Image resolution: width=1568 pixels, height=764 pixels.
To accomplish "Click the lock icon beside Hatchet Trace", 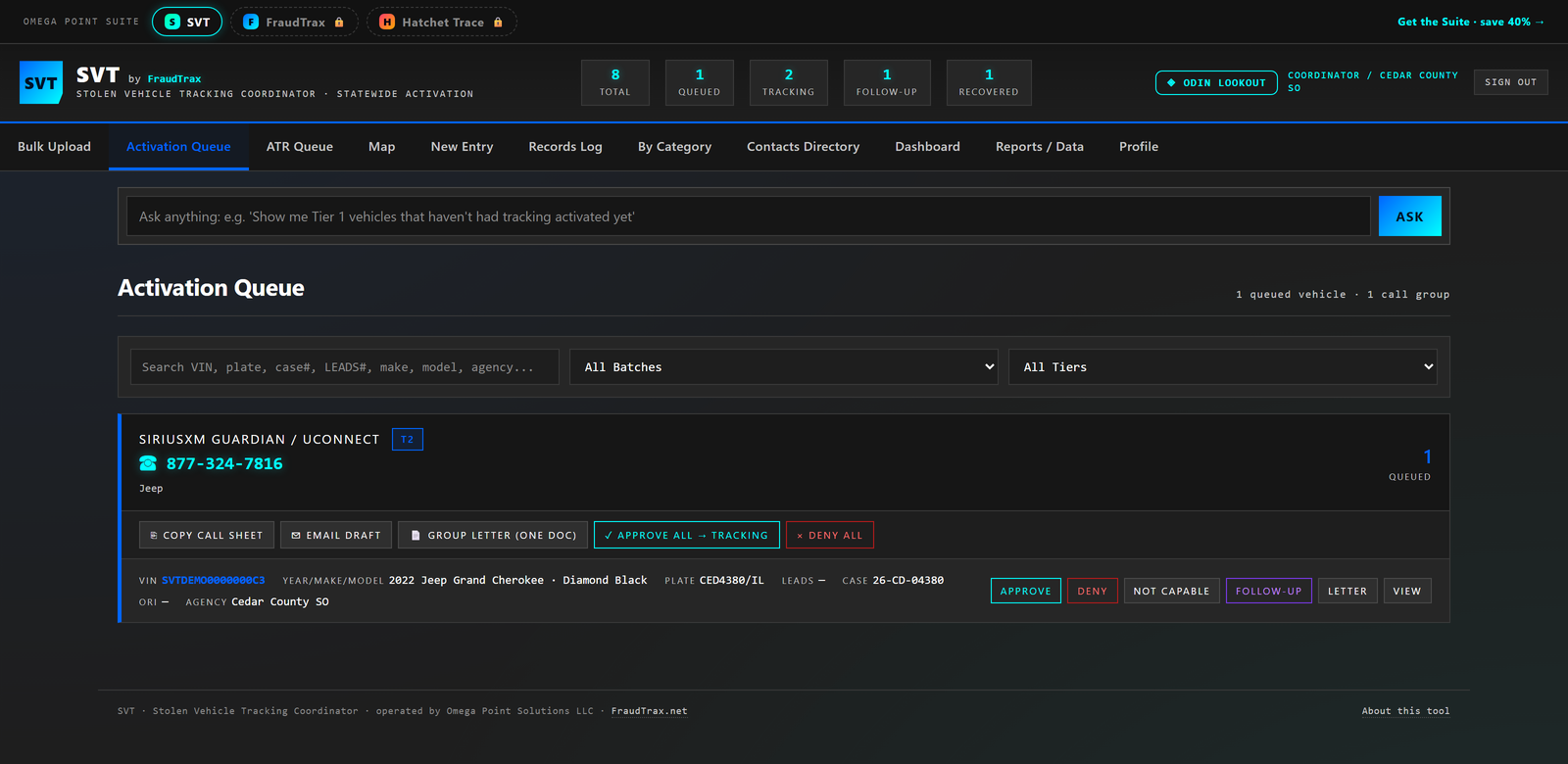I will click(498, 22).
